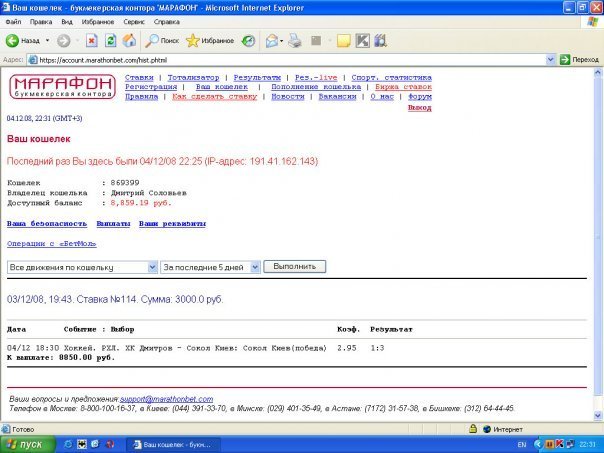
Task: Click the security lock icon in status bar
Action: pyautogui.click(x=473, y=429)
